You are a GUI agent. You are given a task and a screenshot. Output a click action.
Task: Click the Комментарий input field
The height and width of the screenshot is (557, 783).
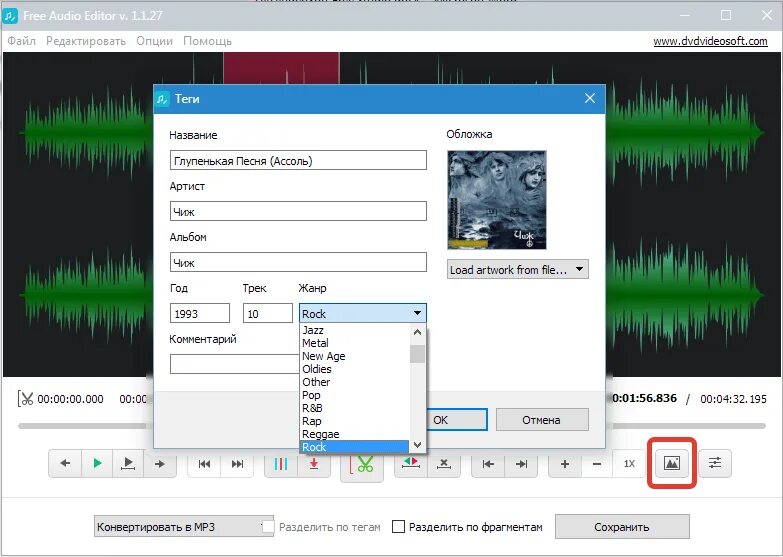235,364
